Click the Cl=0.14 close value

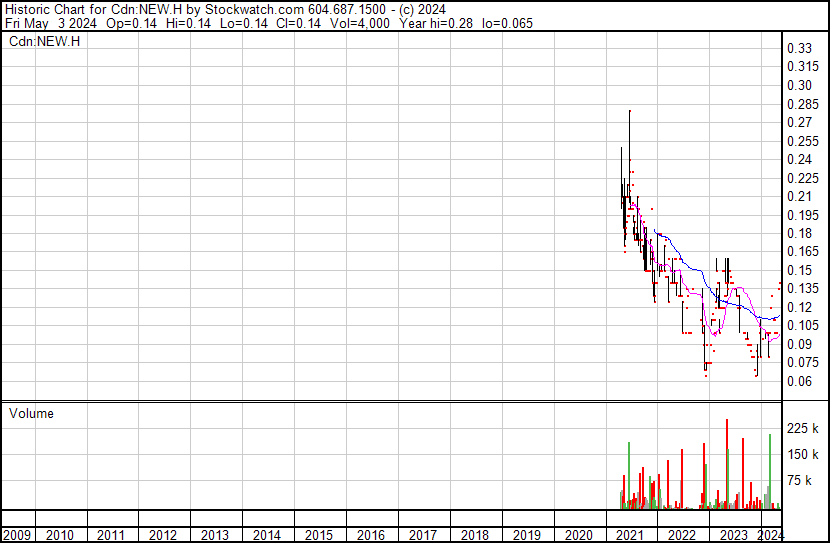coord(299,23)
